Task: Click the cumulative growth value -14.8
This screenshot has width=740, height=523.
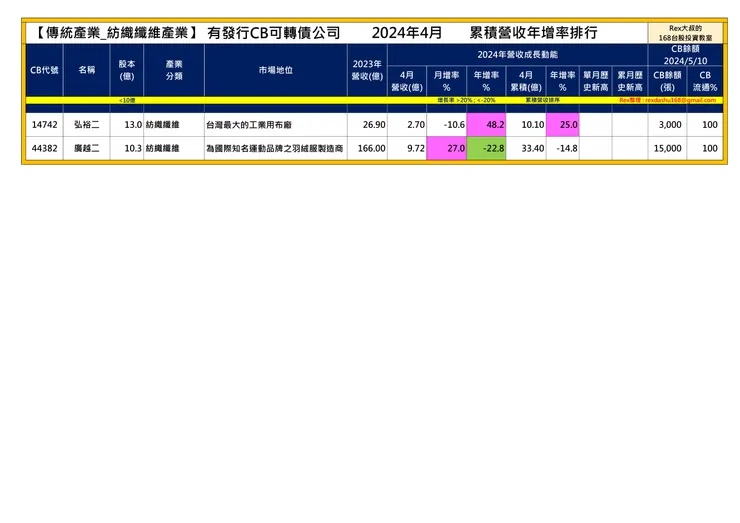Action: [567, 148]
